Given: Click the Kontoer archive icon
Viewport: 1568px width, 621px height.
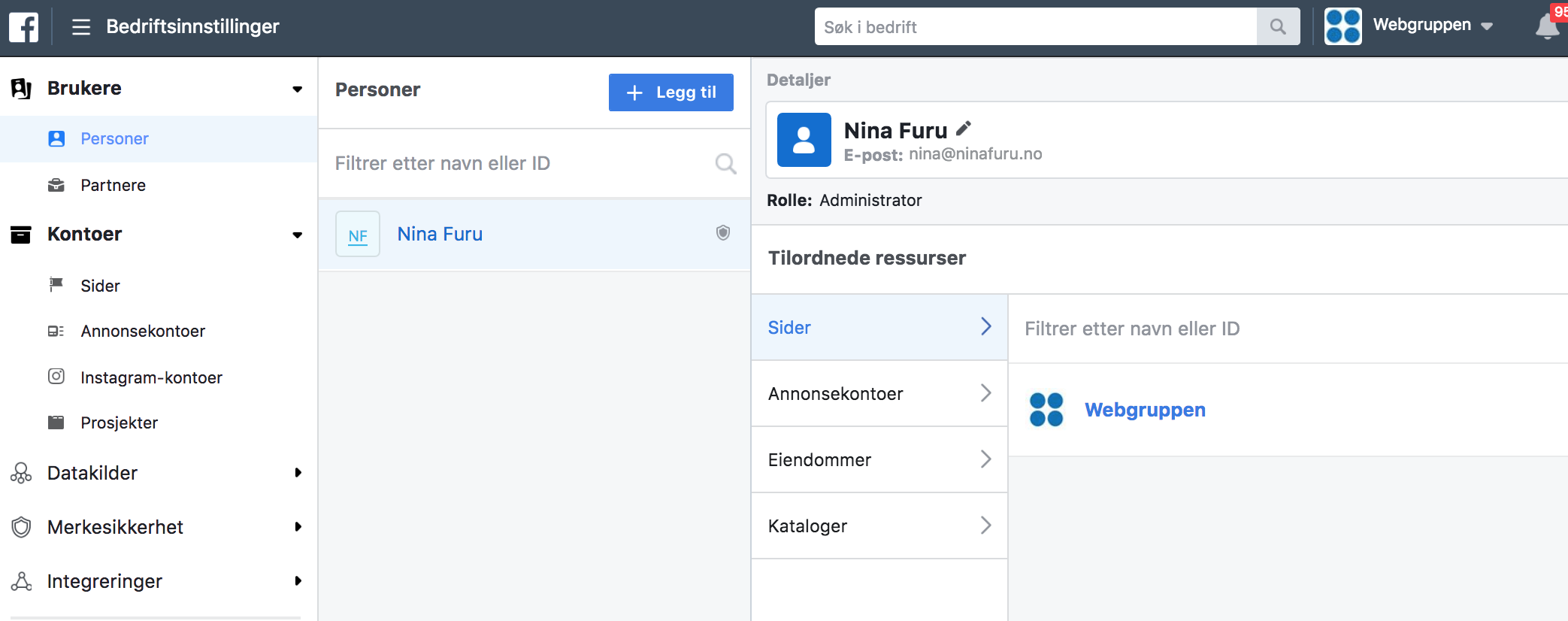Looking at the screenshot, I should click(x=21, y=235).
